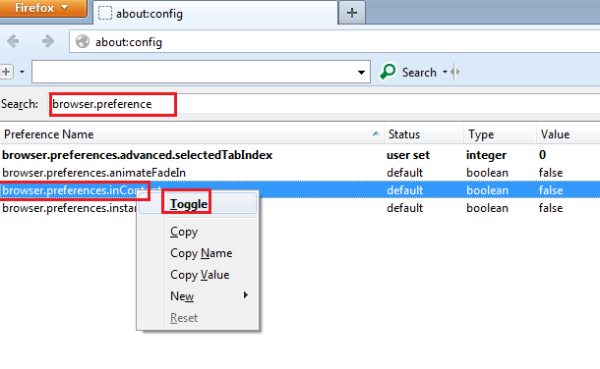The width and height of the screenshot is (600, 369).
Task: Open the small arrow beside plus icon
Action: [x=22, y=72]
